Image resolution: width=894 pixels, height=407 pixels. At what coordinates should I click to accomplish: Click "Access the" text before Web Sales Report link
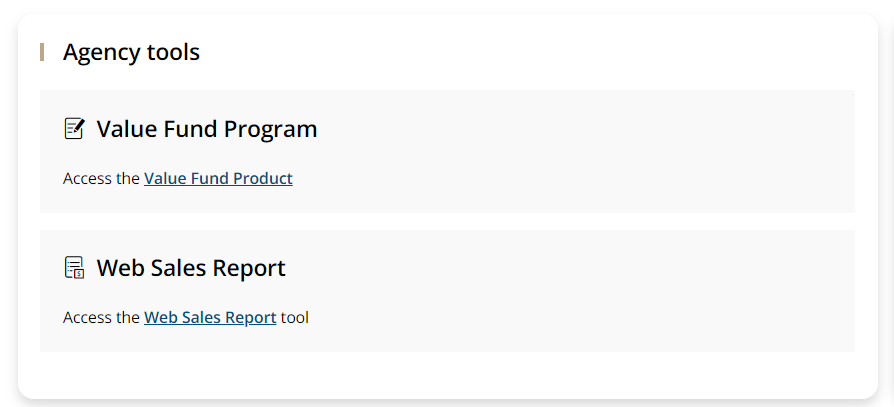[x=101, y=318]
